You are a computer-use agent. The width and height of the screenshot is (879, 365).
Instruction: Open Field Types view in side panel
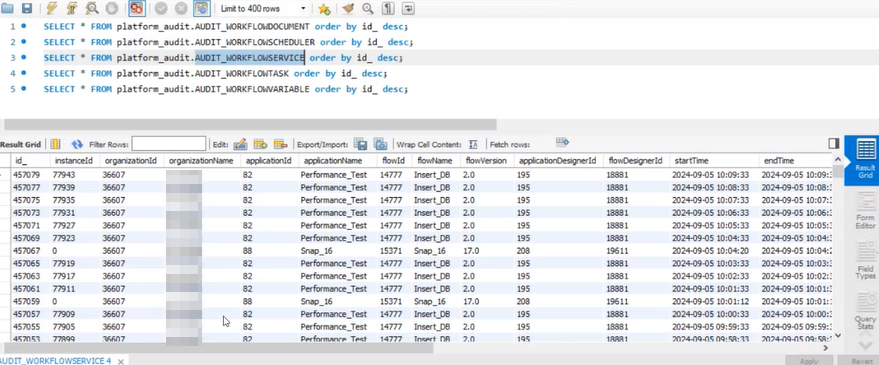click(866, 261)
